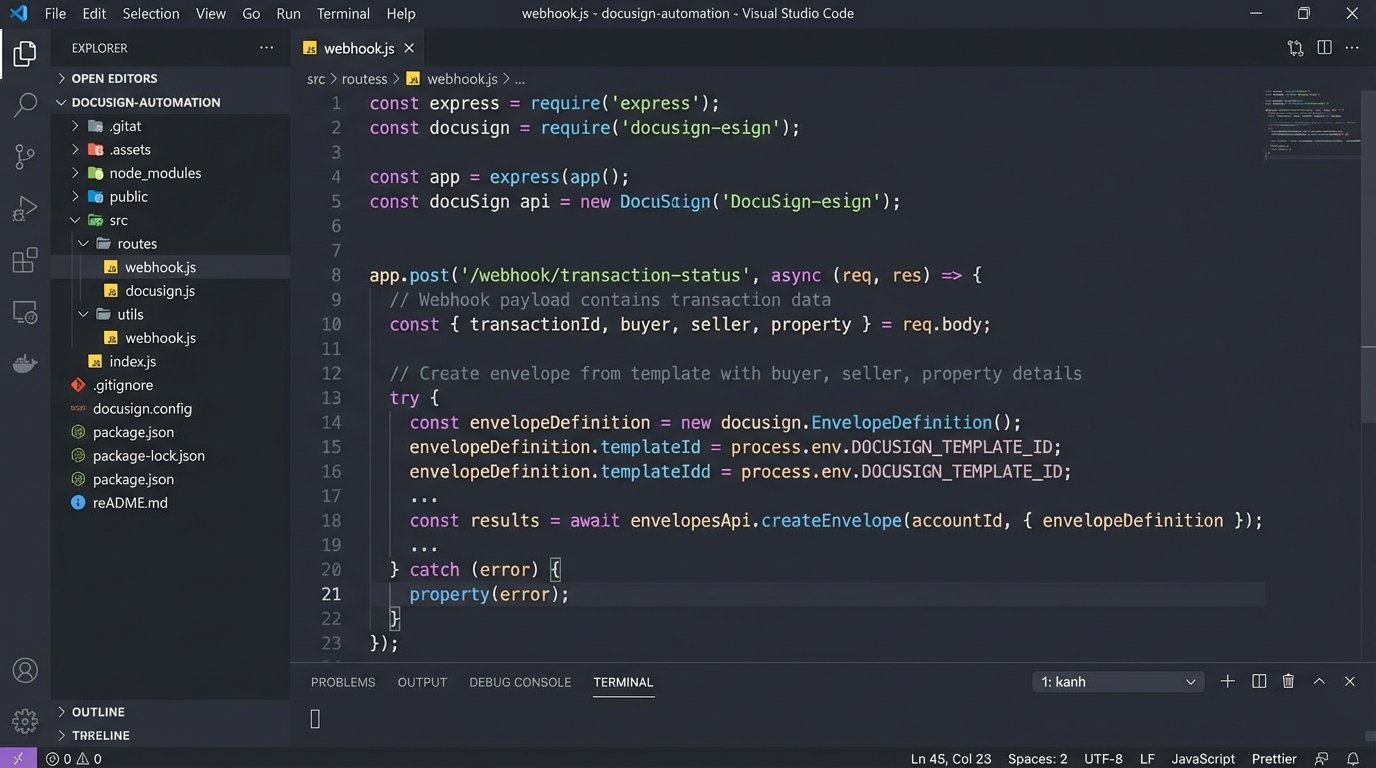Switch to the PROBLEMS tab
Image resolution: width=1376 pixels, height=768 pixels.
click(x=343, y=682)
